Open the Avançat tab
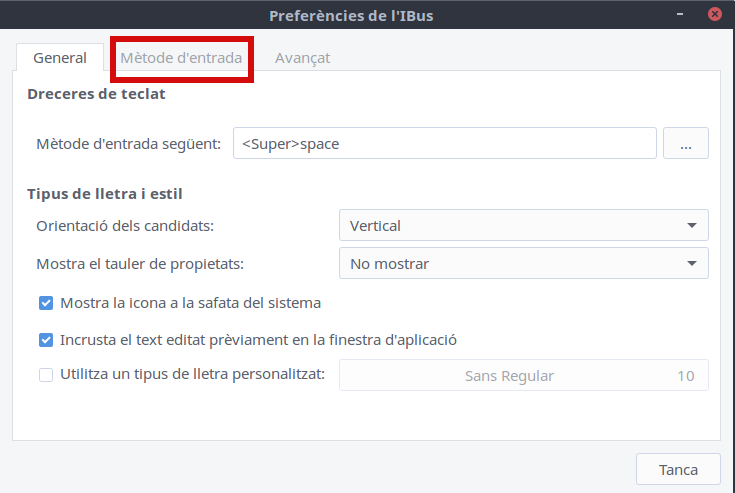 point(302,58)
